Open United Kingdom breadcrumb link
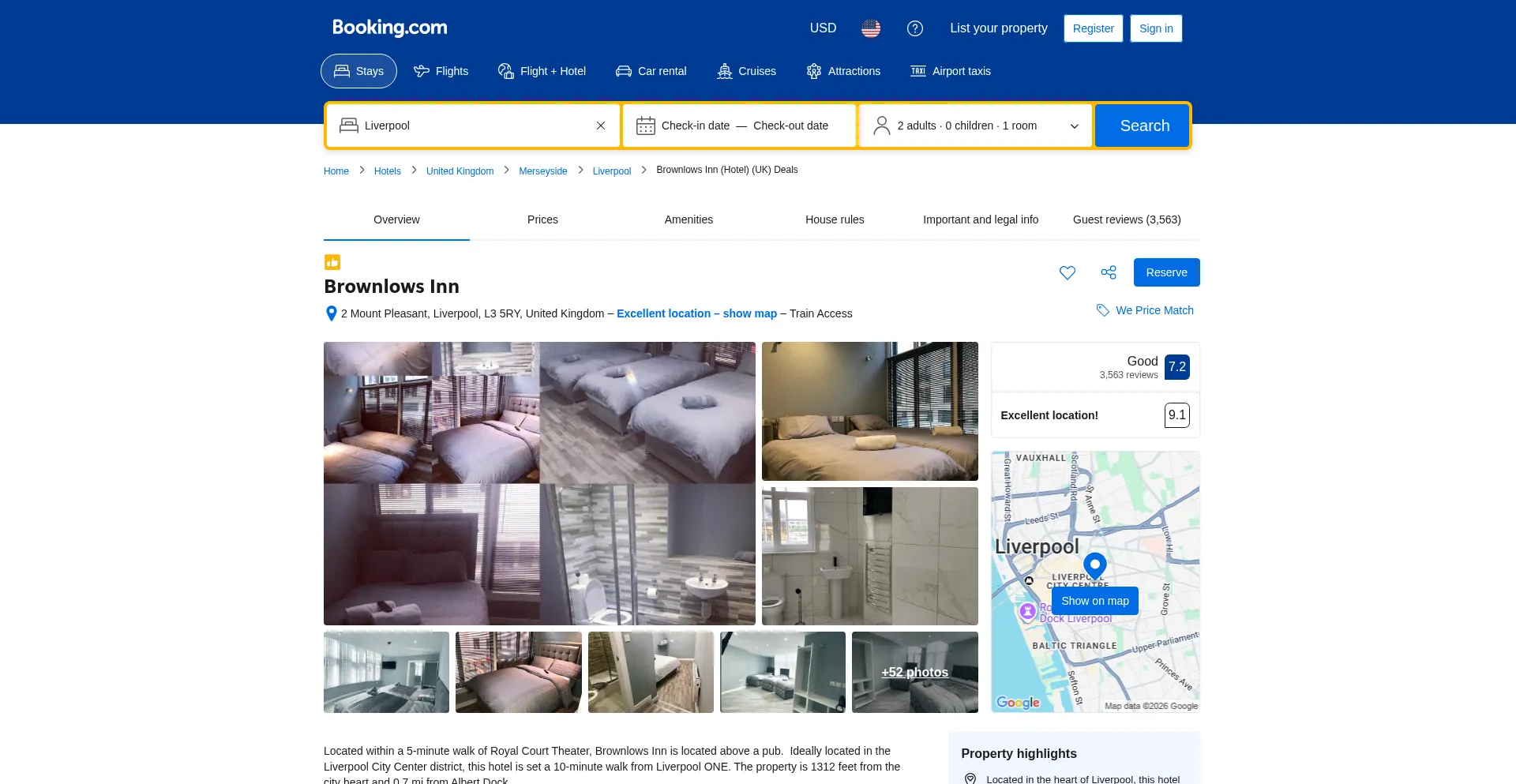Image resolution: width=1516 pixels, height=784 pixels. click(460, 171)
